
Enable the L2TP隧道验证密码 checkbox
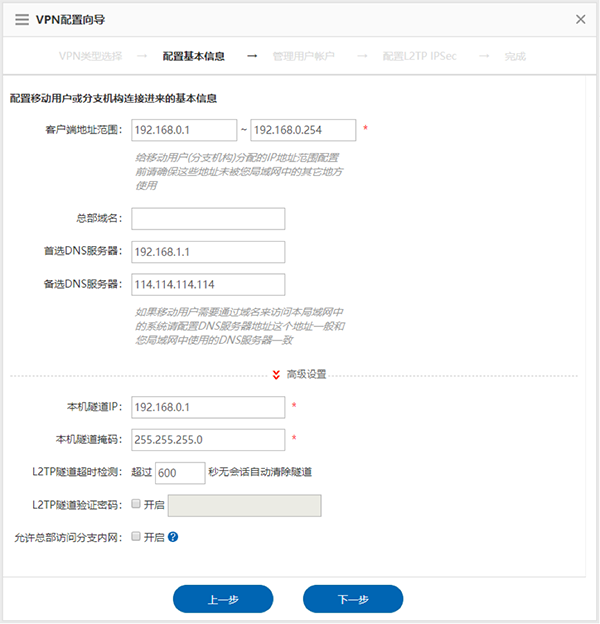(x=136, y=504)
